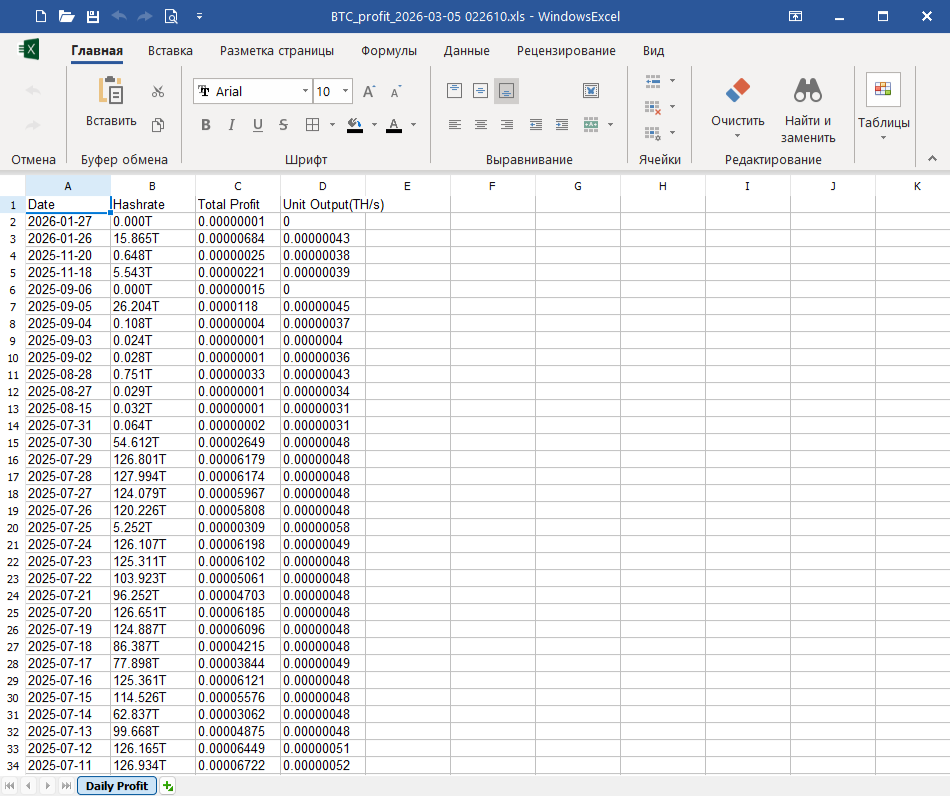This screenshot has width=950, height=796.
Task: Switch to the Формулы tab
Action: coord(389,51)
